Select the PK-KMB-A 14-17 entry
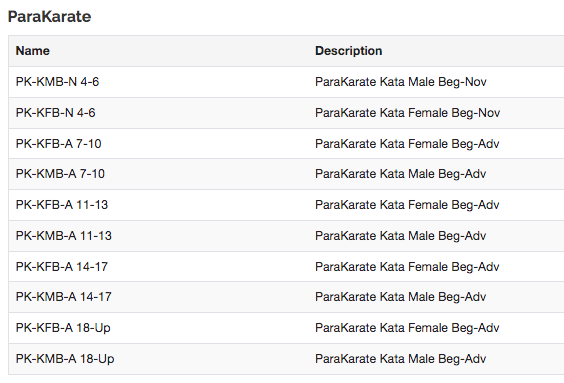Screen dimensions: 564x383 click(x=64, y=297)
